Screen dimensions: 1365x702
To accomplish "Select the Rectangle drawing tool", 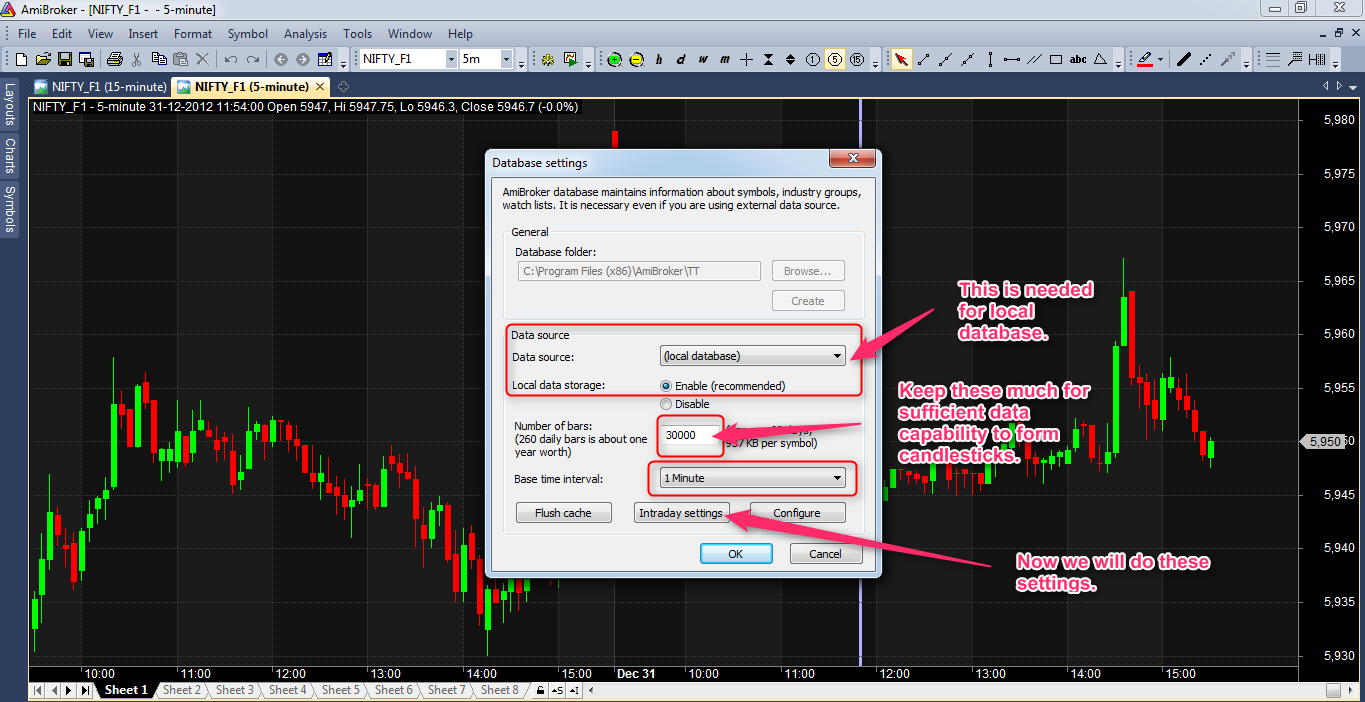I will [1056, 59].
